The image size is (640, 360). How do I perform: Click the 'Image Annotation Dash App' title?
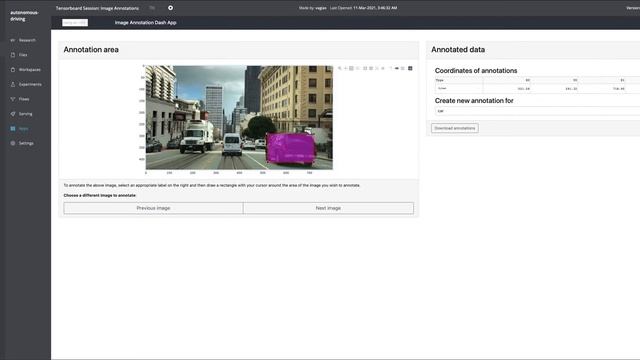click(x=145, y=22)
